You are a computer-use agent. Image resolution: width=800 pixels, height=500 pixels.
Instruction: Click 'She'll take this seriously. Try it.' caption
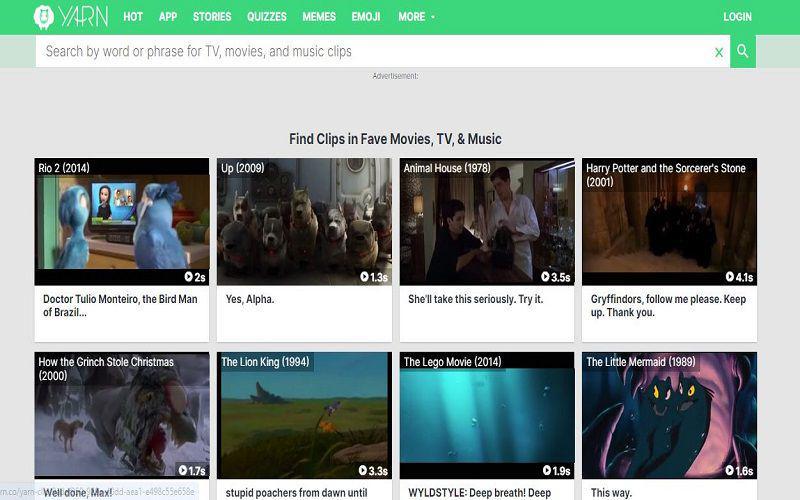coord(476,299)
